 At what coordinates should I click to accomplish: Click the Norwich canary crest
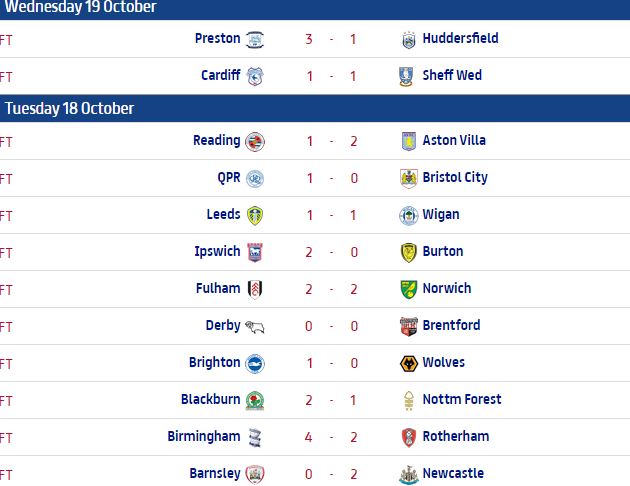[408, 289]
